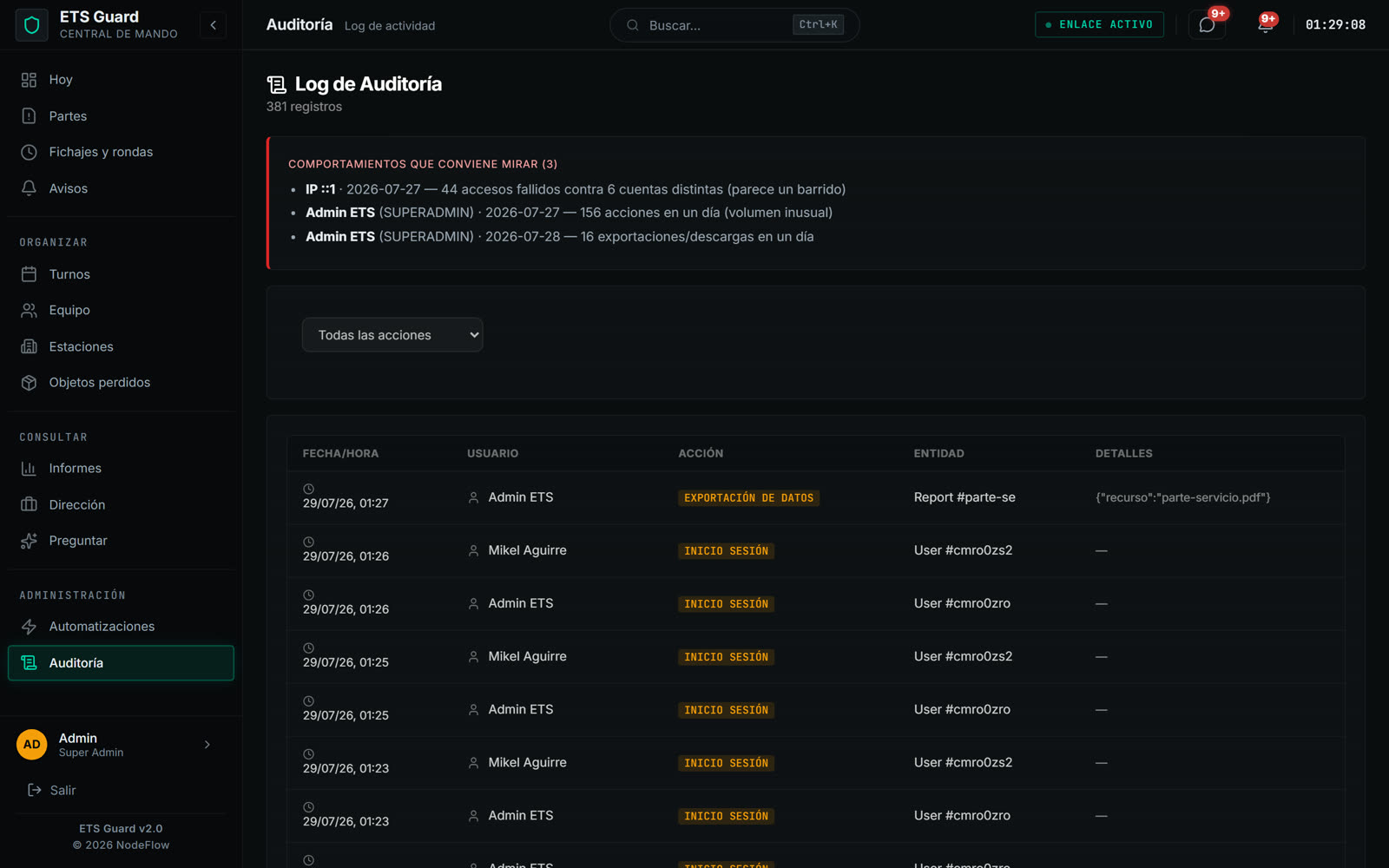Open the notifications bell icon
This screenshot has width=1389, height=868.
point(1265,24)
